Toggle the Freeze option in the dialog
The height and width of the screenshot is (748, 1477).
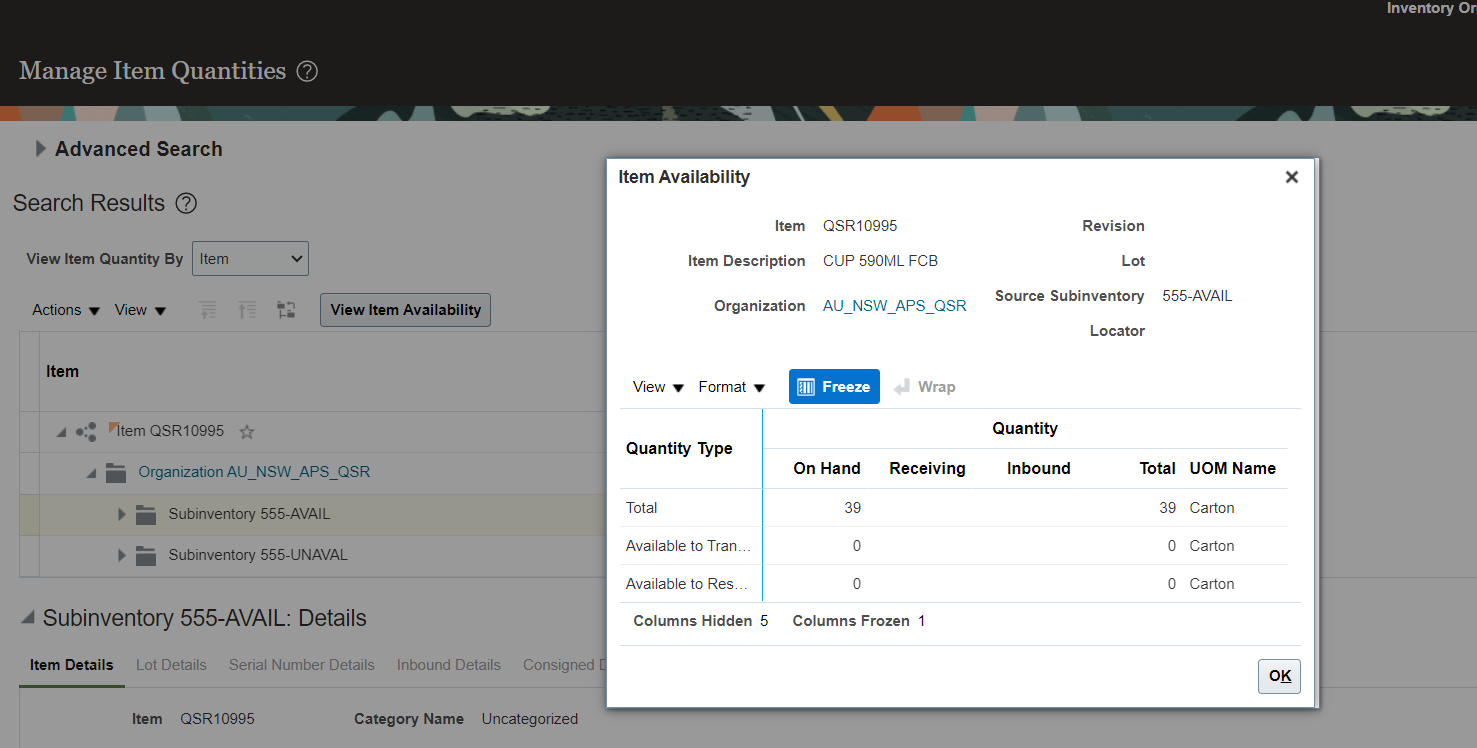(x=834, y=386)
